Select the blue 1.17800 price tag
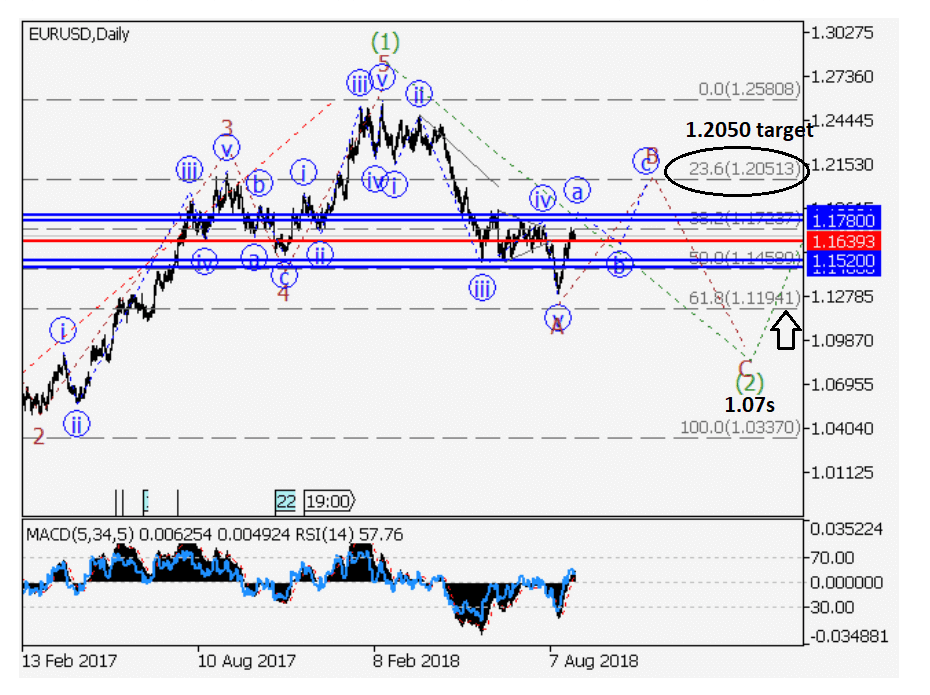This screenshot has height=695, width=930. (842, 220)
